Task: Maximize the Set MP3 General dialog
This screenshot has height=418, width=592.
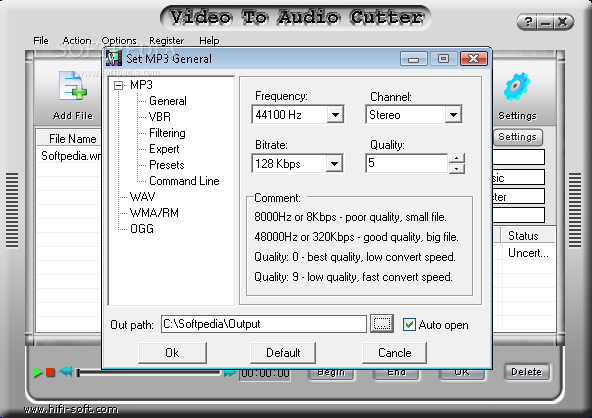Action: [443, 59]
